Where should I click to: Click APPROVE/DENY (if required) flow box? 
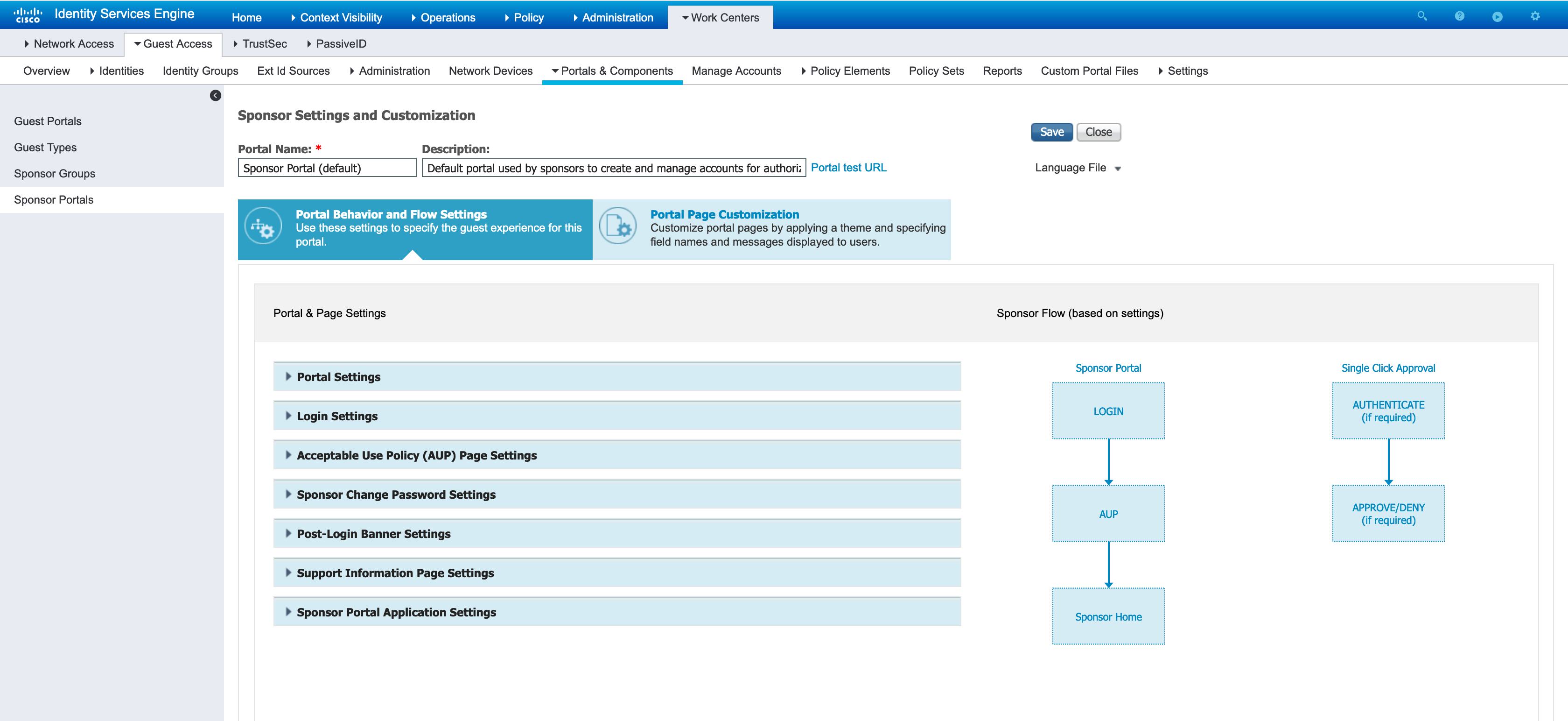click(1388, 514)
